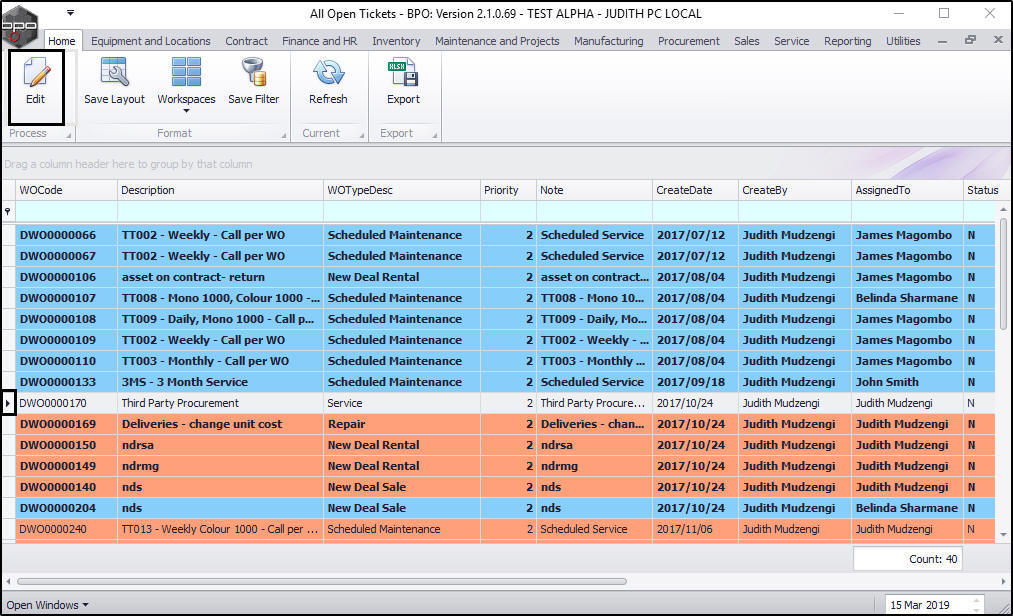Image resolution: width=1013 pixels, height=616 pixels.
Task: Open the Reporting tab
Action: click(x=848, y=41)
